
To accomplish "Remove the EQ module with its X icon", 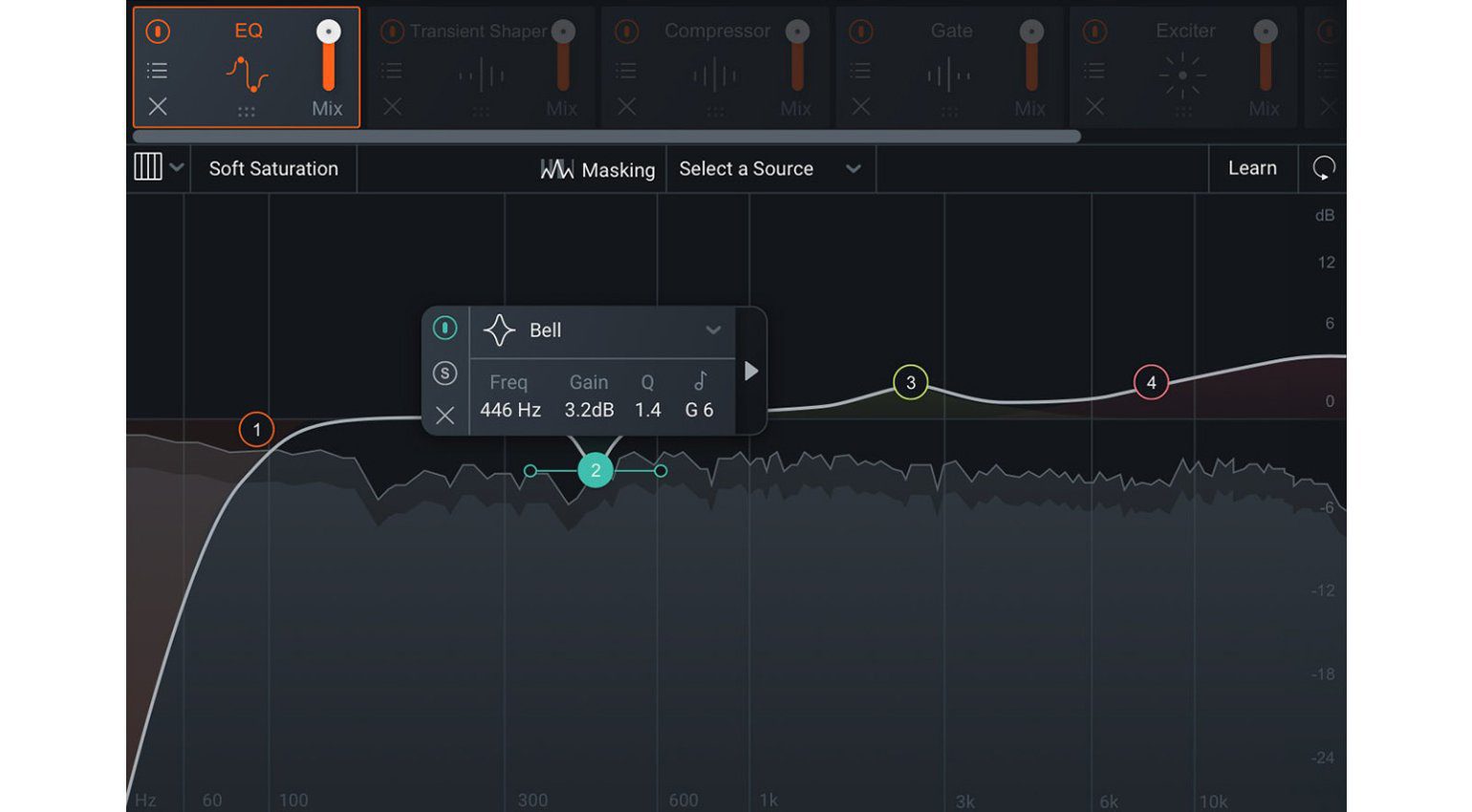I will coord(158,107).
